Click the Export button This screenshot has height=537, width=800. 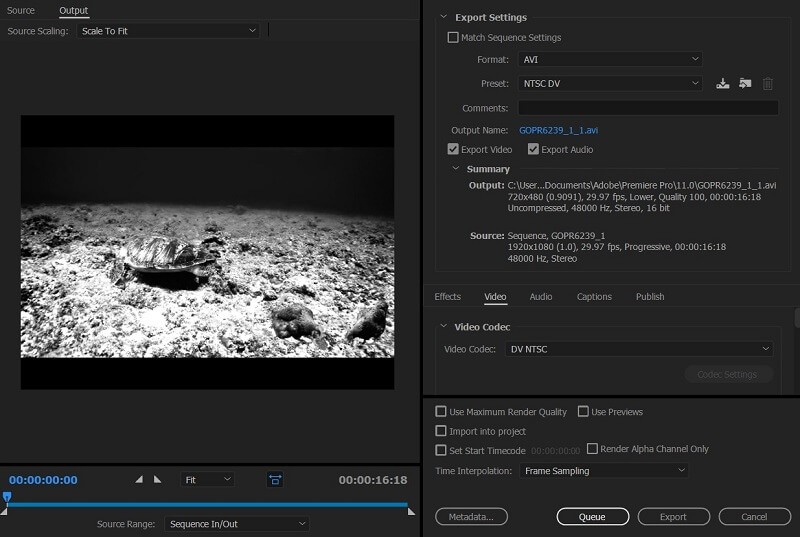673,517
